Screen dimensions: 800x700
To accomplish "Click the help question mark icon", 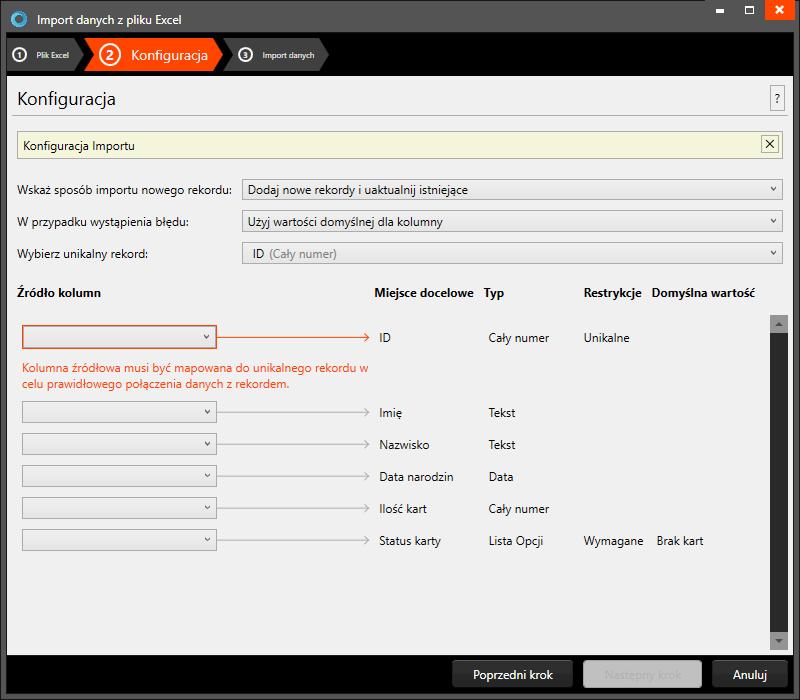I will pyautogui.click(x=777, y=98).
